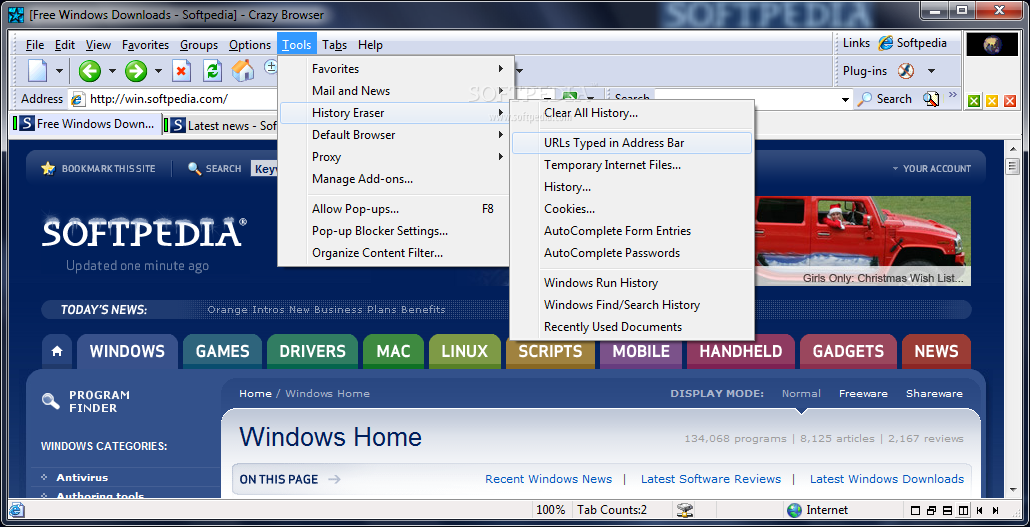Image resolution: width=1030 pixels, height=527 pixels.
Task: Go to the home page via house icon
Action: click(x=242, y=70)
